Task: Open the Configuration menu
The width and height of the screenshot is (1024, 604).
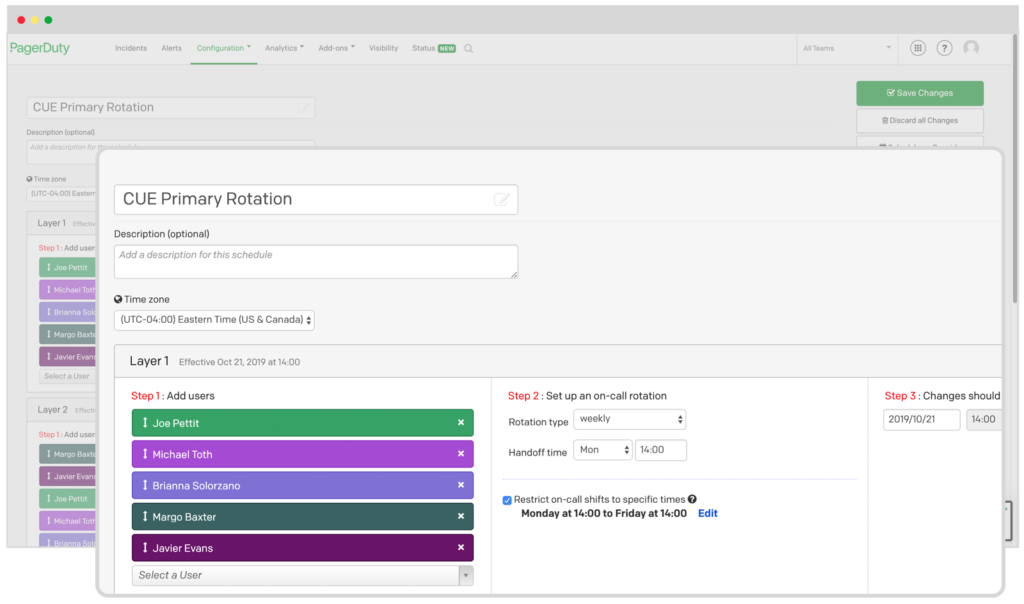Action: (223, 48)
